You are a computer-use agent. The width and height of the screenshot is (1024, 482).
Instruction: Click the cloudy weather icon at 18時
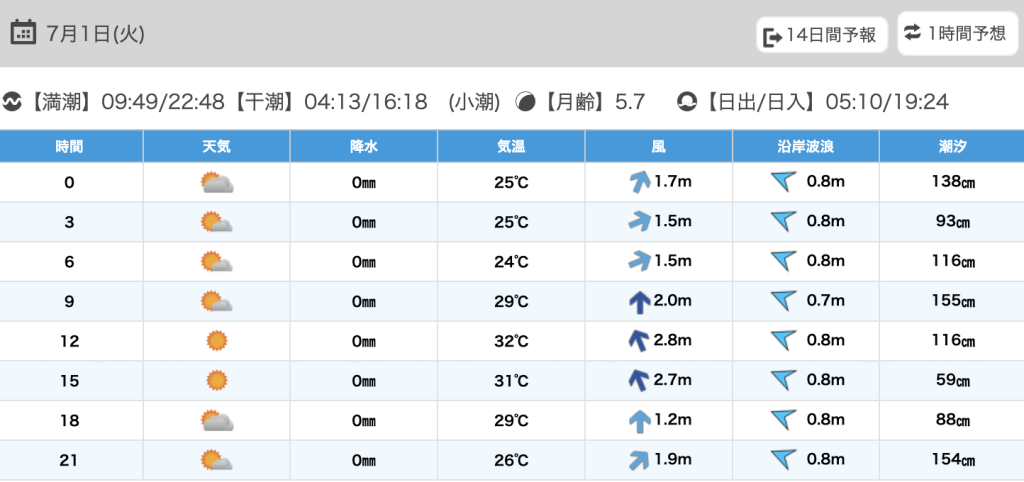coord(216,421)
